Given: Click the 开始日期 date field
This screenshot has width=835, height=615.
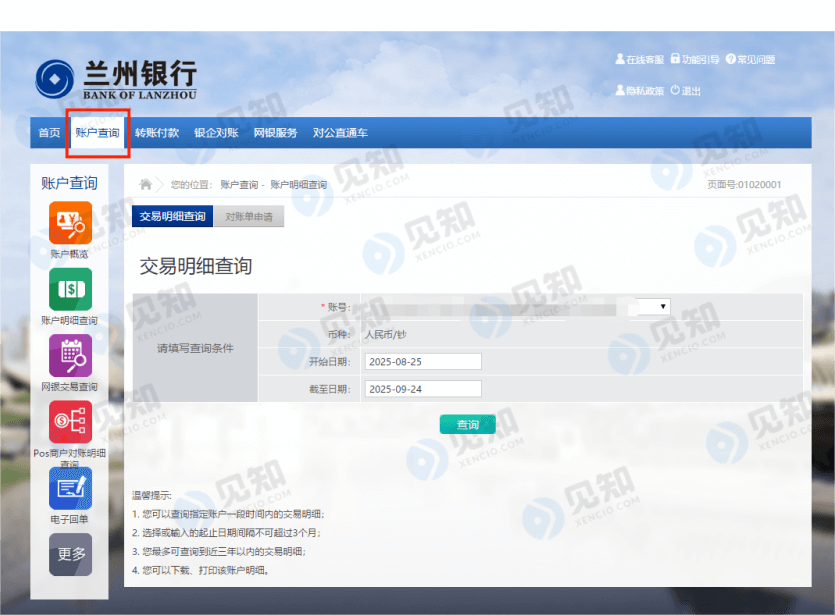Looking at the screenshot, I should click(x=422, y=361).
